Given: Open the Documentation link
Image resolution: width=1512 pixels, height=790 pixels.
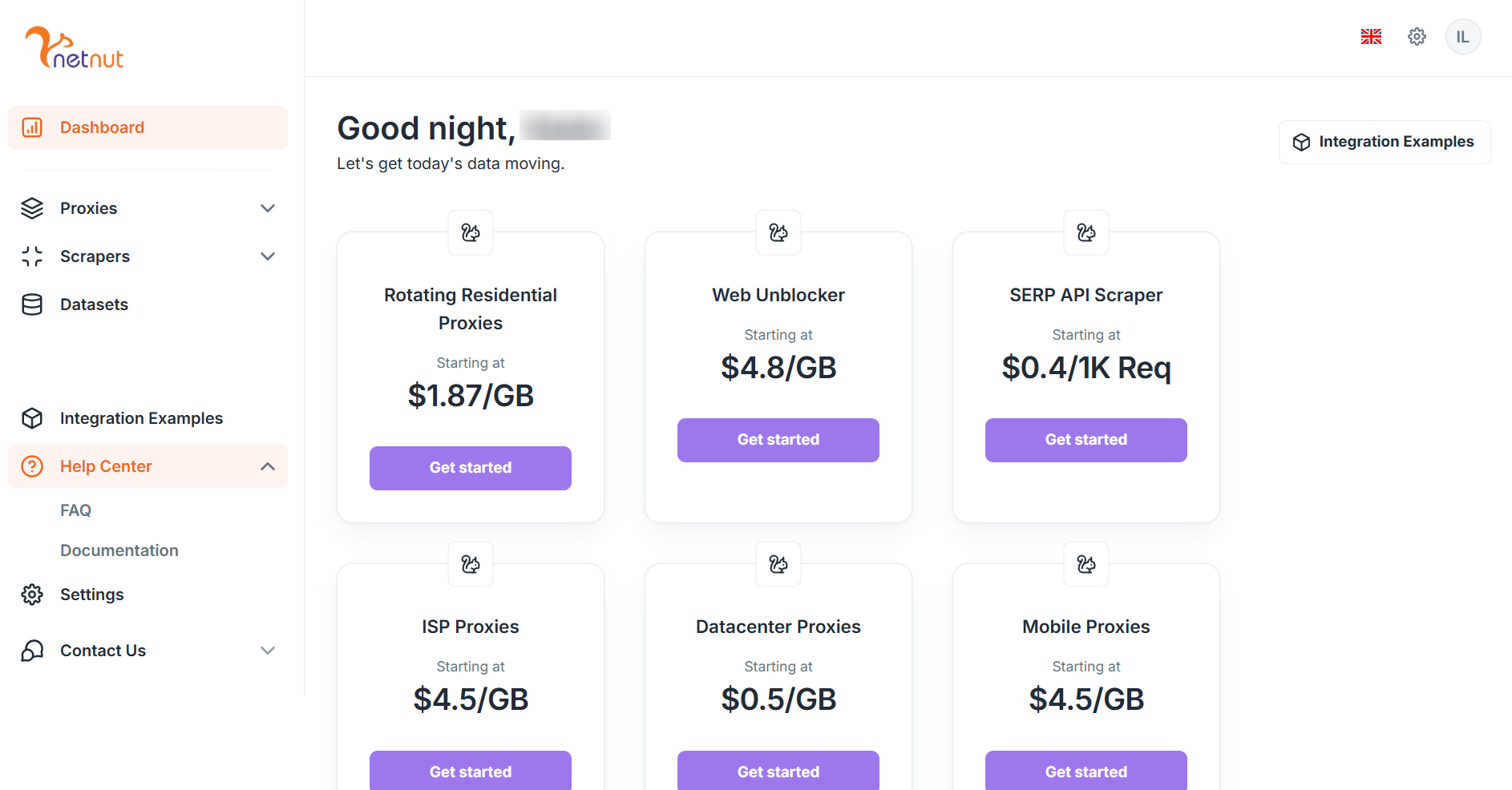Looking at the screenshot, I should click(x=119, y=550).
